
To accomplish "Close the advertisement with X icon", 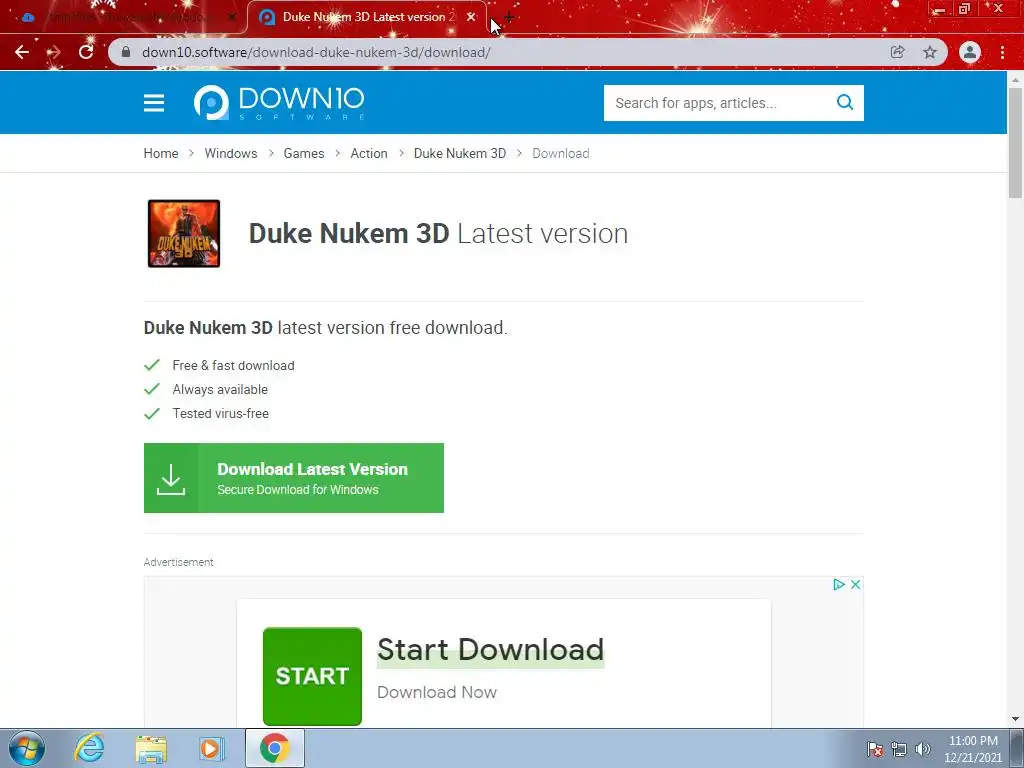I will (x=856, y=584).
